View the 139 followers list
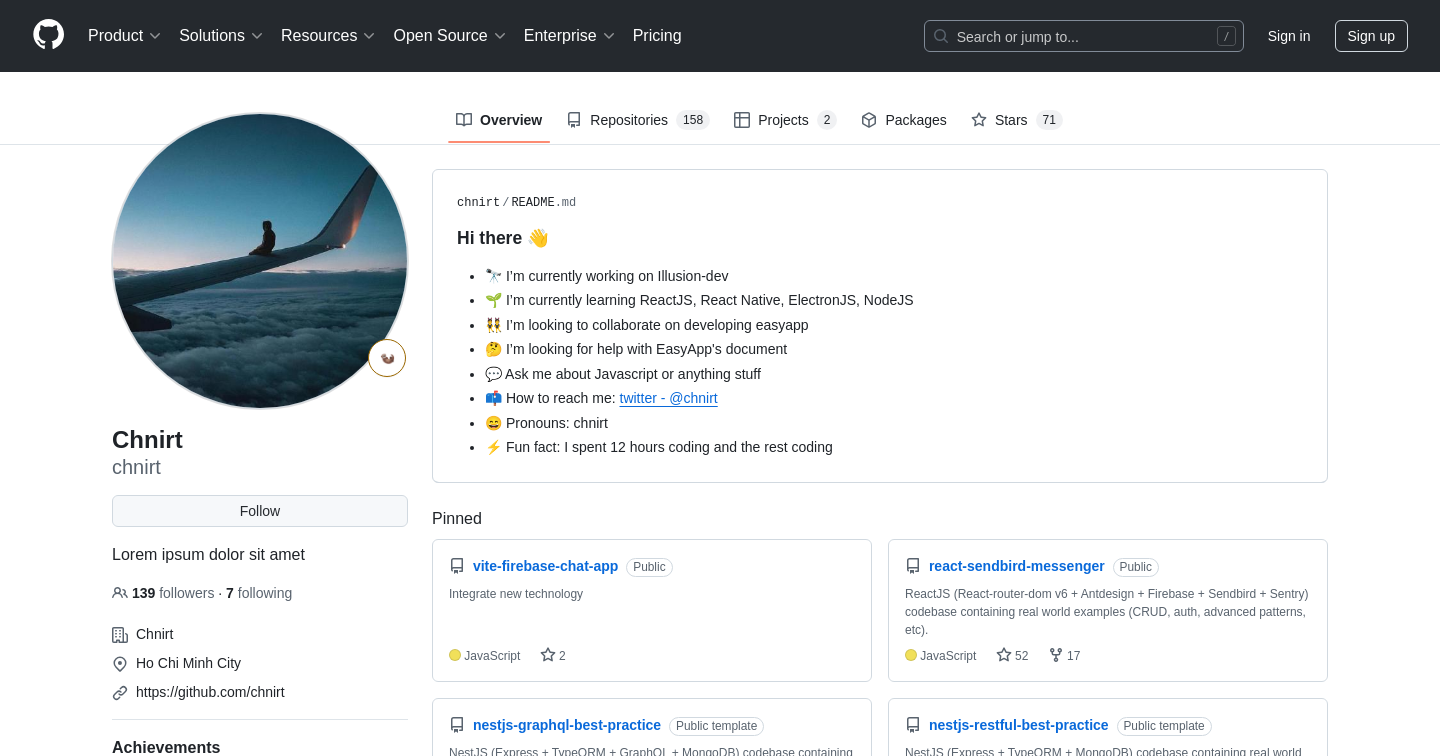The image size is (1440, 756). (x=173, y=593)
